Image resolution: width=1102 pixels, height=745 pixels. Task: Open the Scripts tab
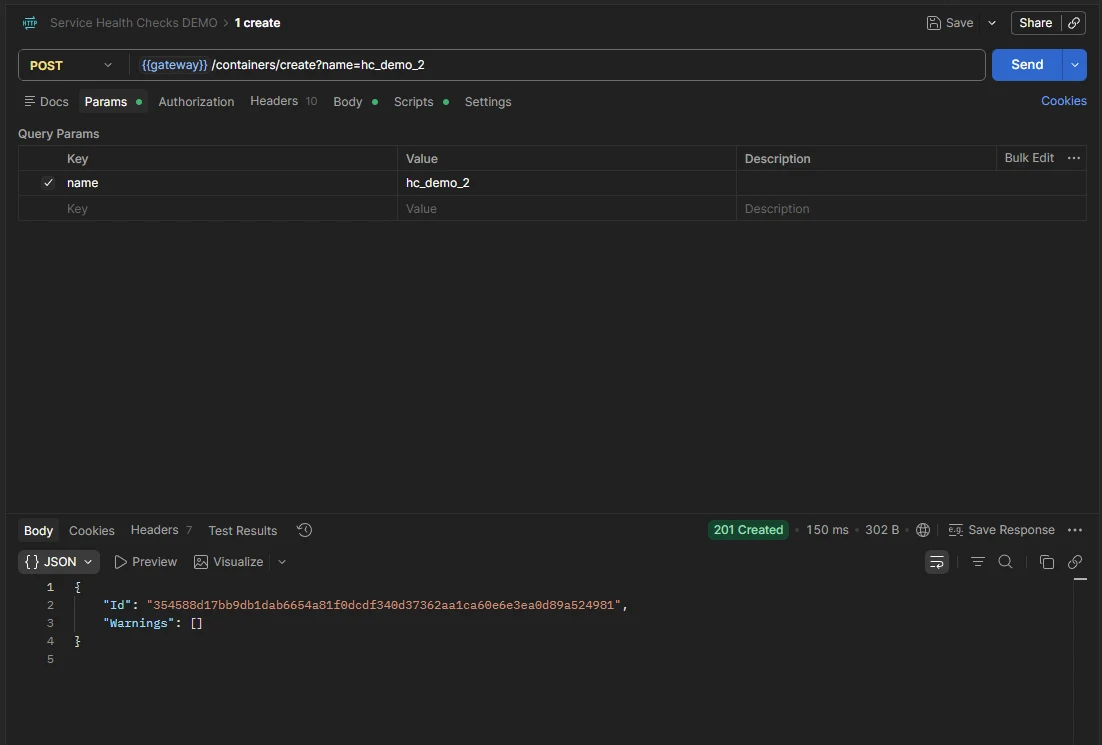pos(421,102)
